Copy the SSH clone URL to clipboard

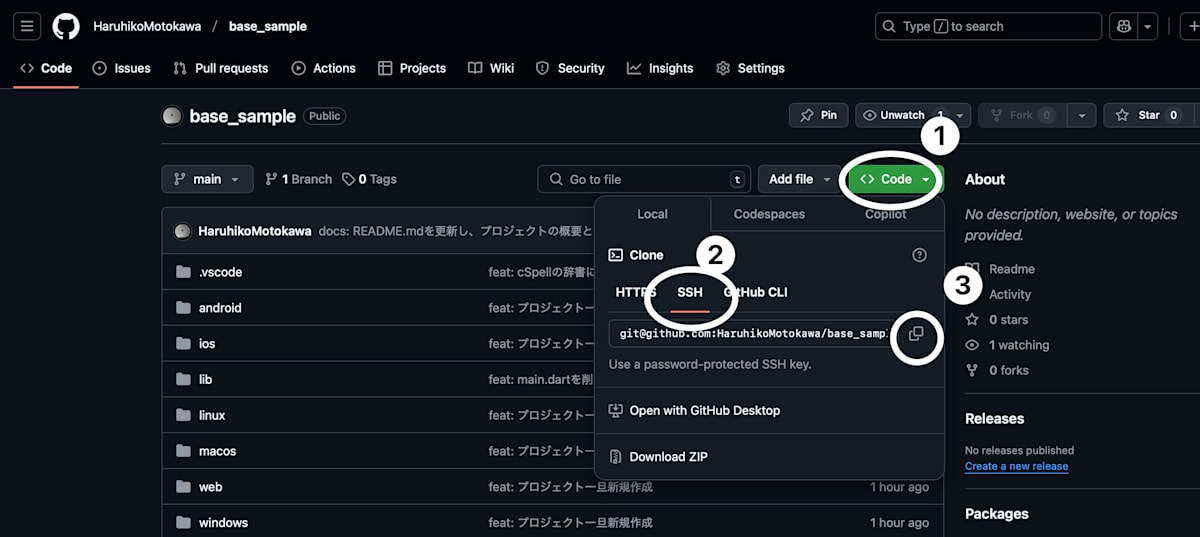pyautogui.click(x=916, y=334)
